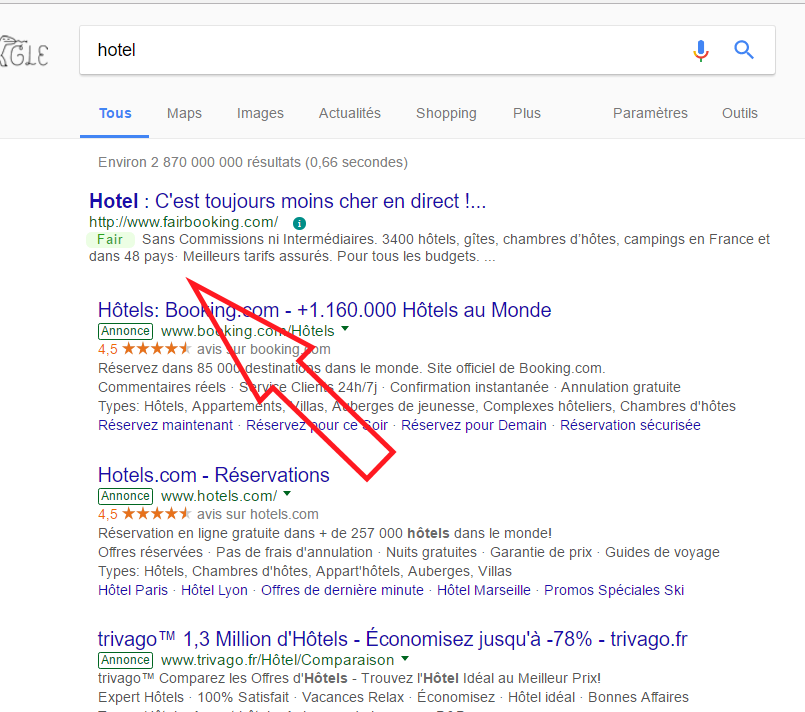Click 'Sans Commissions ni Intermédiaires' snippet text
The height and width of the screenshot is (712, 805).
pos(259,239)
